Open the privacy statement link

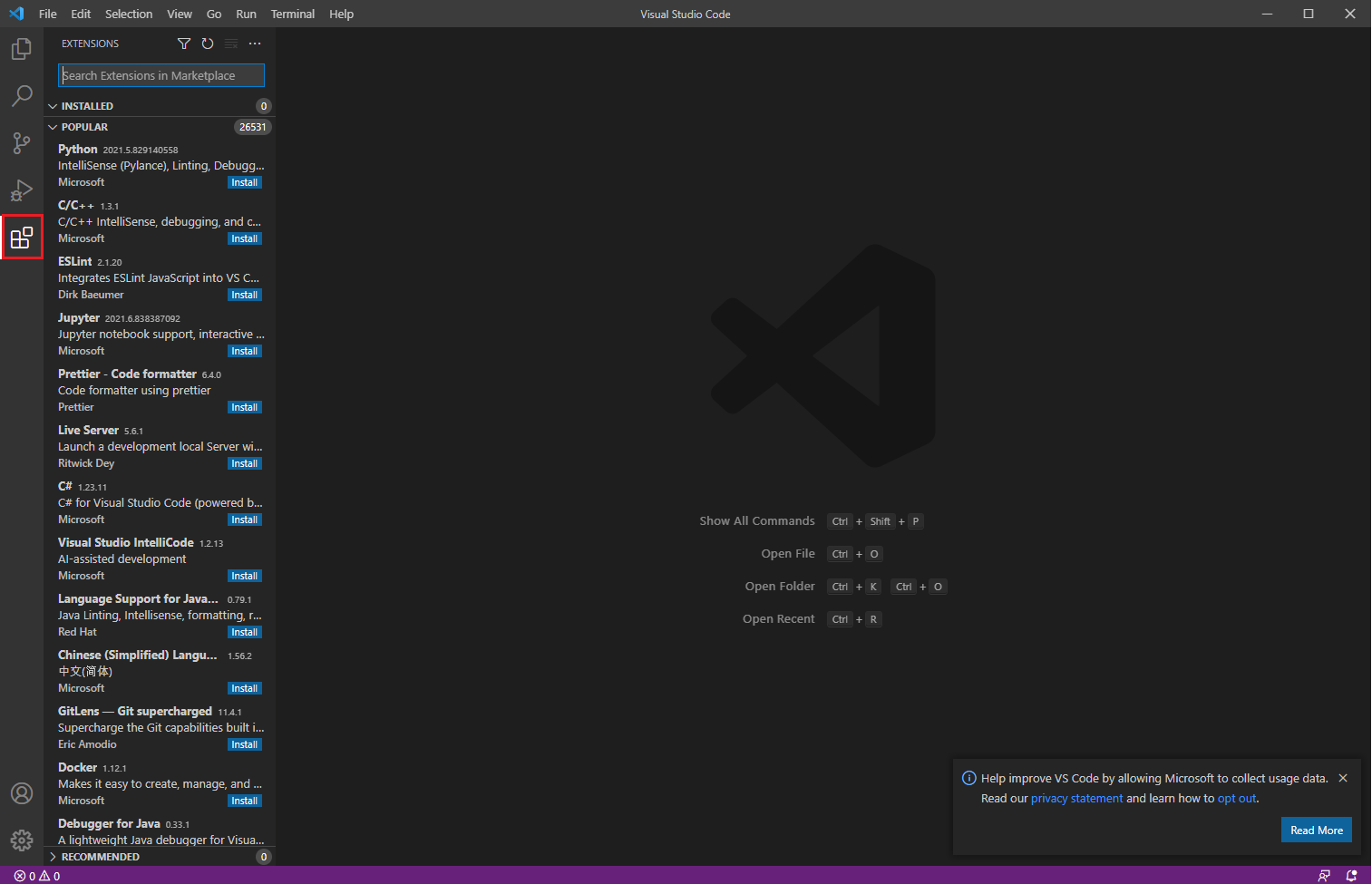[1076, 799]
